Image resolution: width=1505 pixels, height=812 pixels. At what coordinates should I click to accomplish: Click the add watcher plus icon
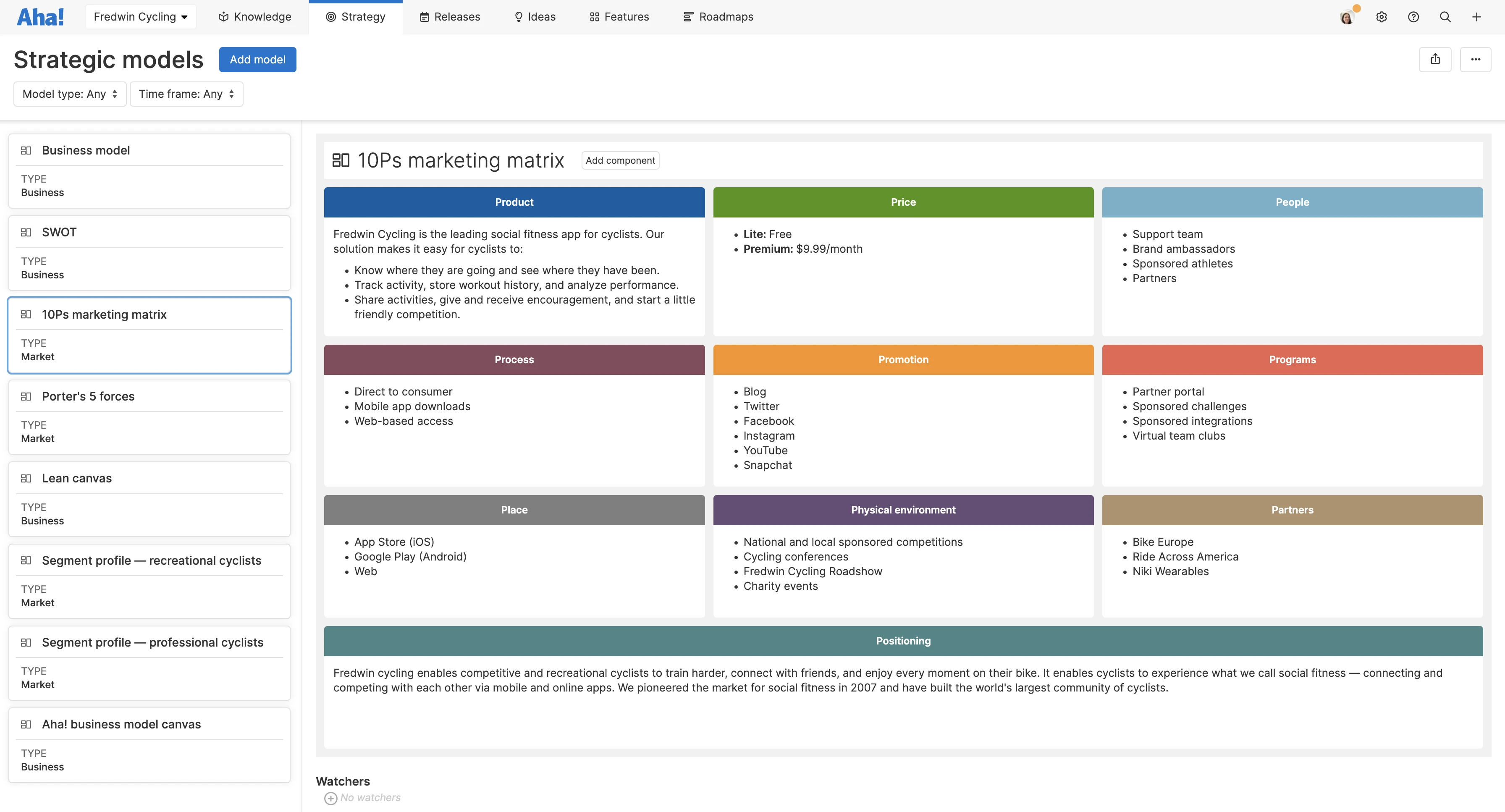330,798
